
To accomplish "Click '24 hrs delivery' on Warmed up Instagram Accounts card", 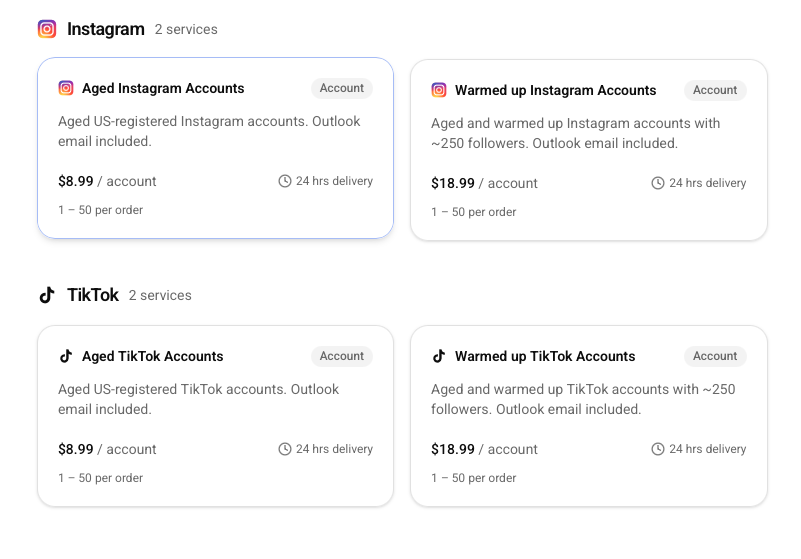I will pyautogui.click(x=708, y=183).
